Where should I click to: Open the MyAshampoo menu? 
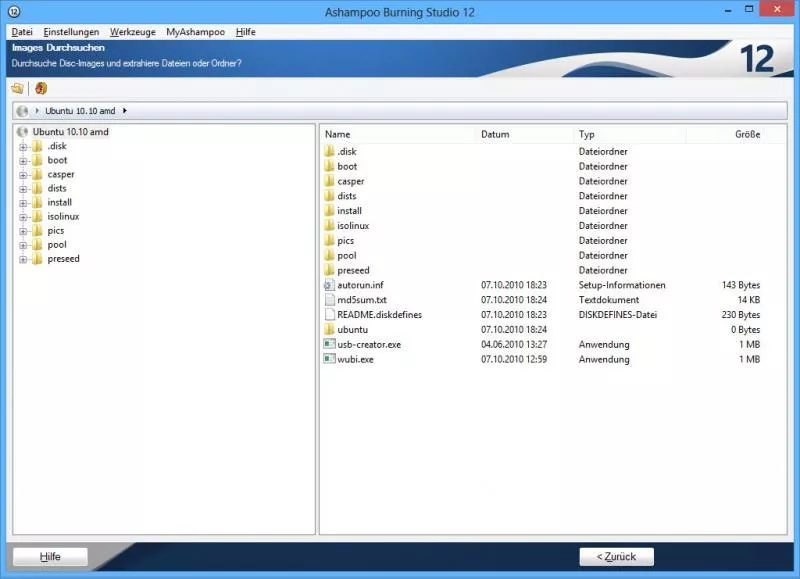click(x=195, y=32)
